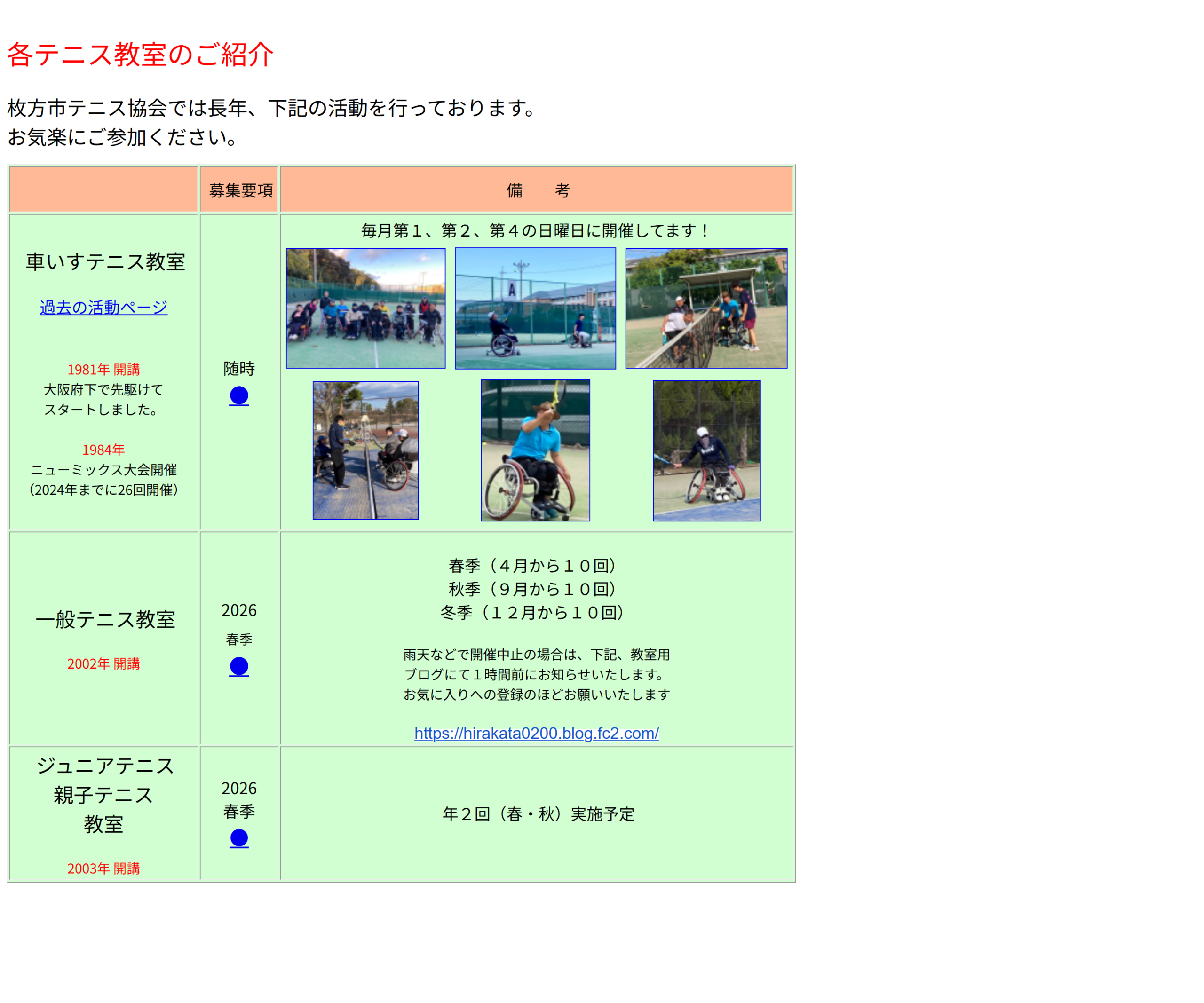This screenshot has width=1204, height=1003.
Task: Click the 随時 text
Action: point(239,369)
